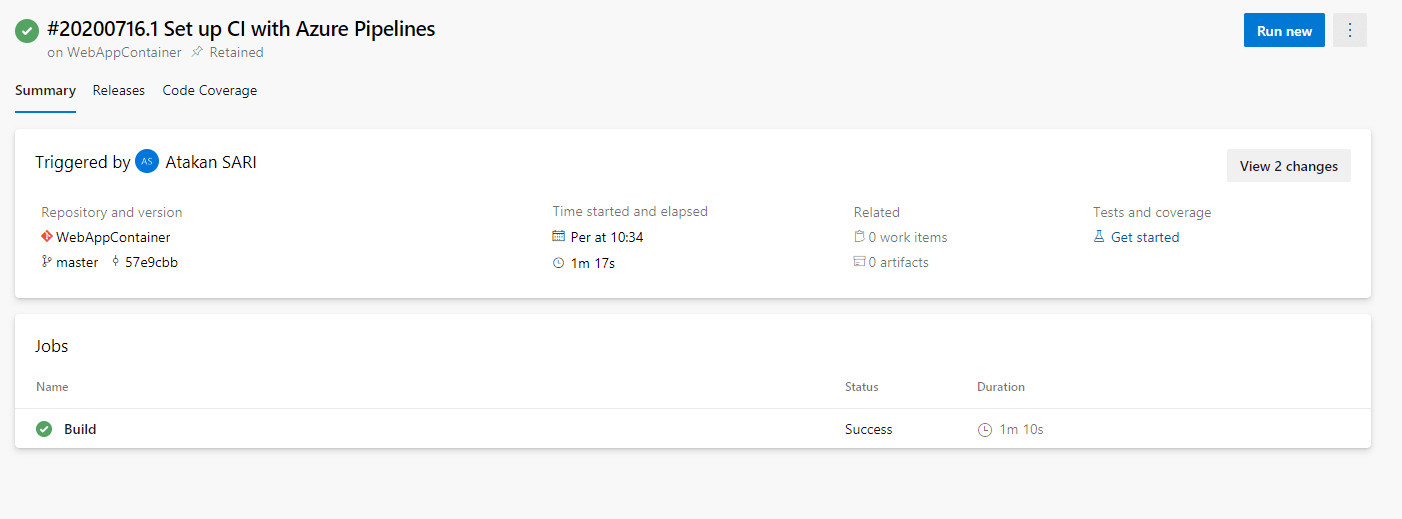
Task: Click the calendar icon next to Per at 10:34
Action: click(x=558, y=237)
